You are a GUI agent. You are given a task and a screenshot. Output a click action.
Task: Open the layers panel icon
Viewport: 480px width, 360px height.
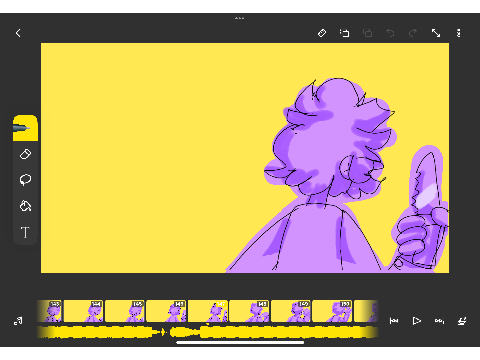coord(462,321)
